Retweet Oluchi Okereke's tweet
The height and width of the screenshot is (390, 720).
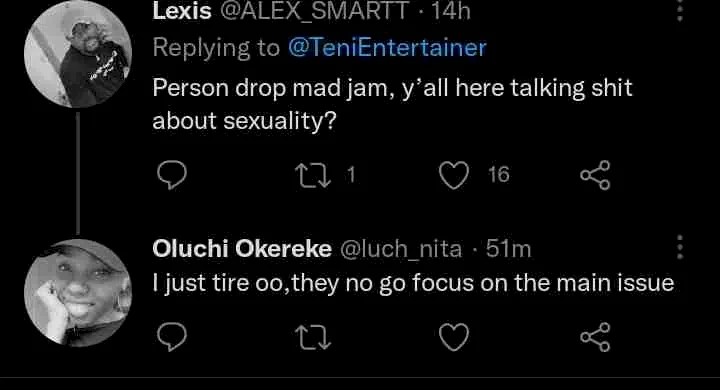(x=313, y=338)
